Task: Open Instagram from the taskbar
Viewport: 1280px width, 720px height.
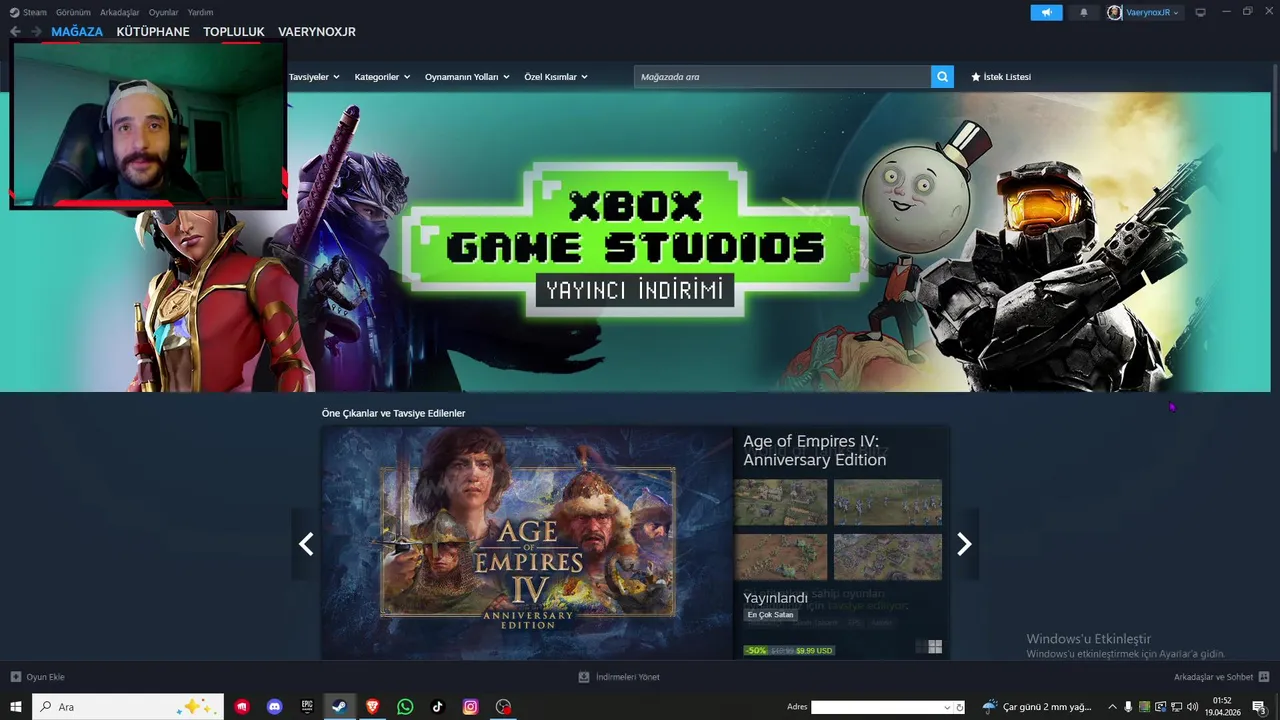Action: pyautogui.click(x=470, y=707)
